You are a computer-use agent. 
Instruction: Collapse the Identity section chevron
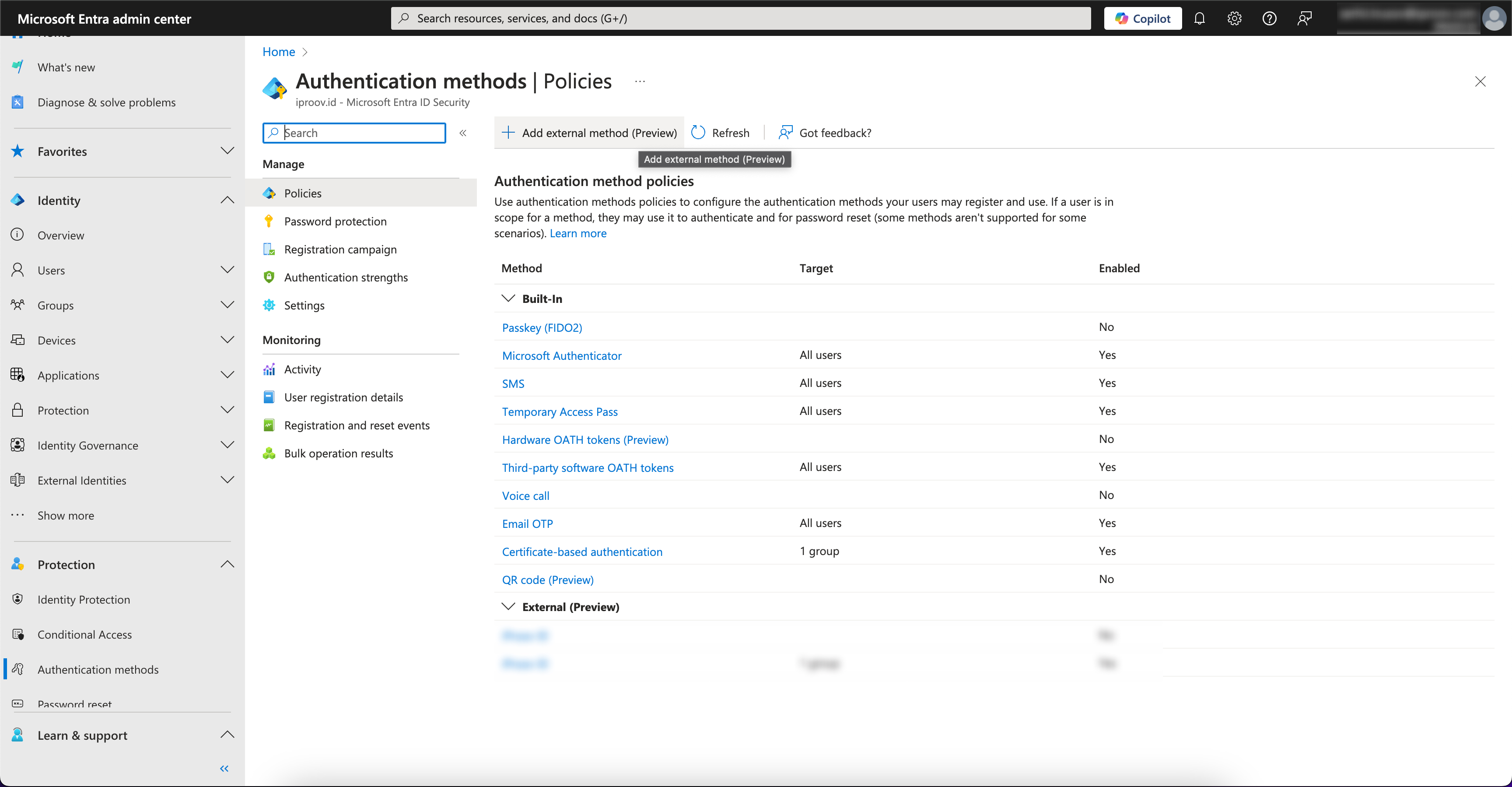(x=227, y=200)
